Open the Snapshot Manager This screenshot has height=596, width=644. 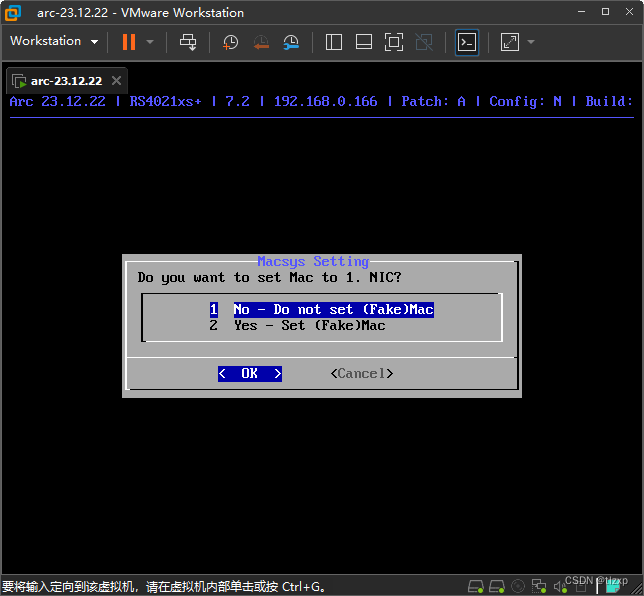291,42
